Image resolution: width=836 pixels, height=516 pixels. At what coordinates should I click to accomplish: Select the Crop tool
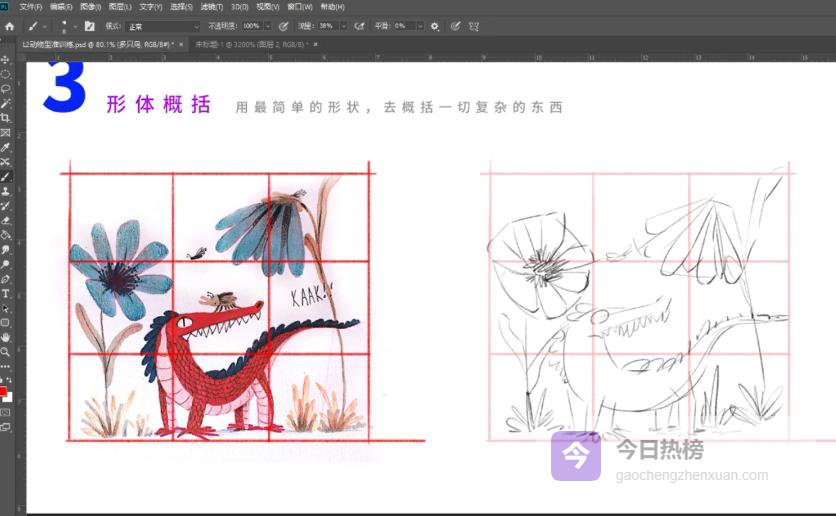(6, 118)
